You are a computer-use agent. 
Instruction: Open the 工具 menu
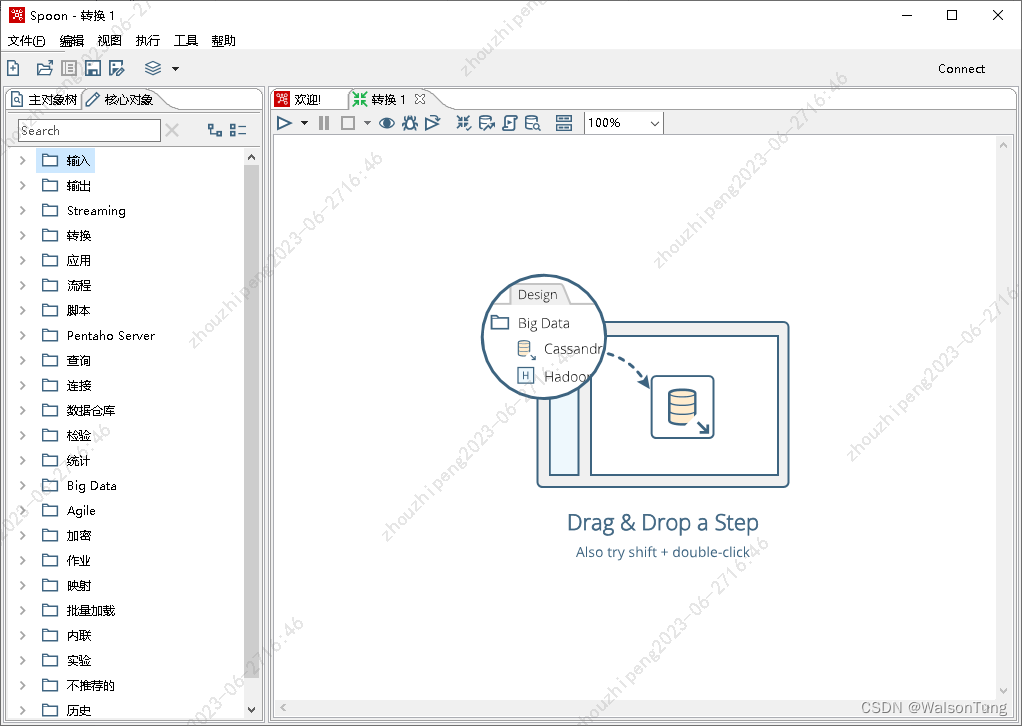point(186,40)
